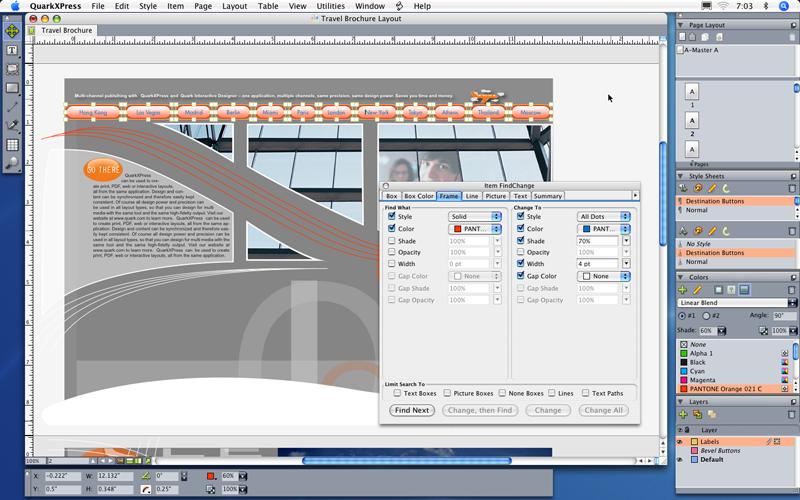Select the Picture Content tool
The image size is (800, 500).
pos(12,69)
